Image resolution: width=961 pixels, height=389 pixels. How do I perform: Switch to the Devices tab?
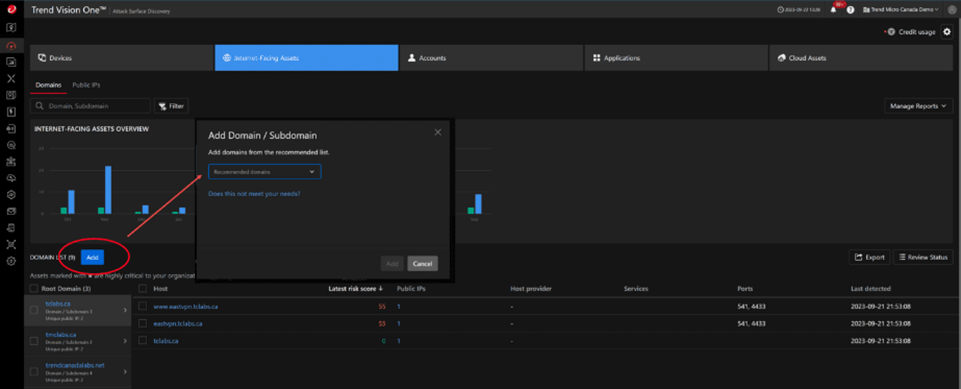(121, 58)
